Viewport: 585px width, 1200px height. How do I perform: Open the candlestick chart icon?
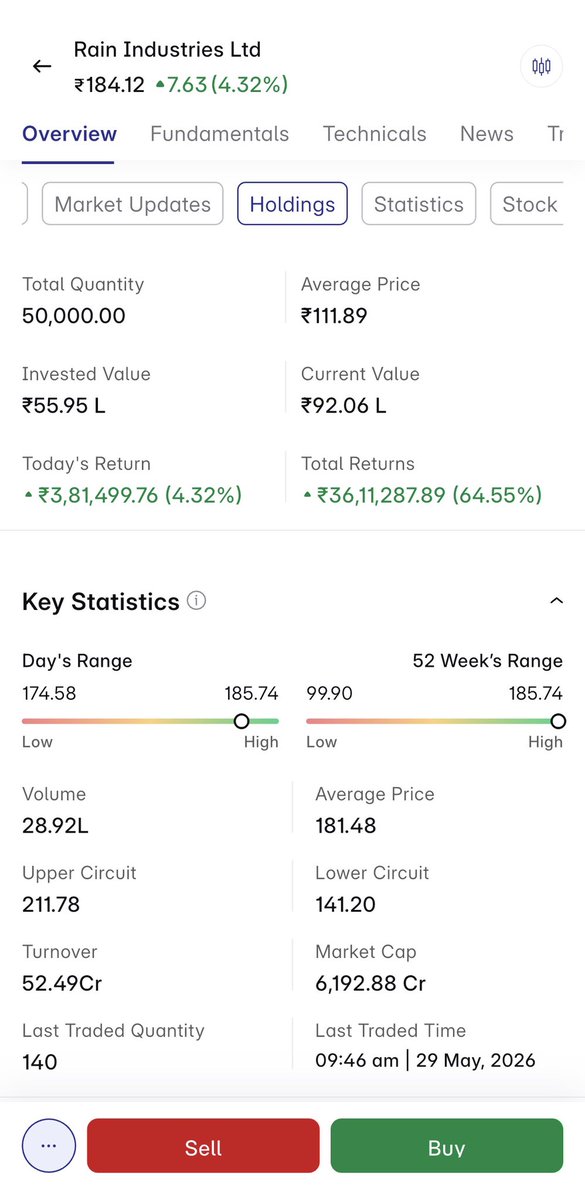pos(541,67)
